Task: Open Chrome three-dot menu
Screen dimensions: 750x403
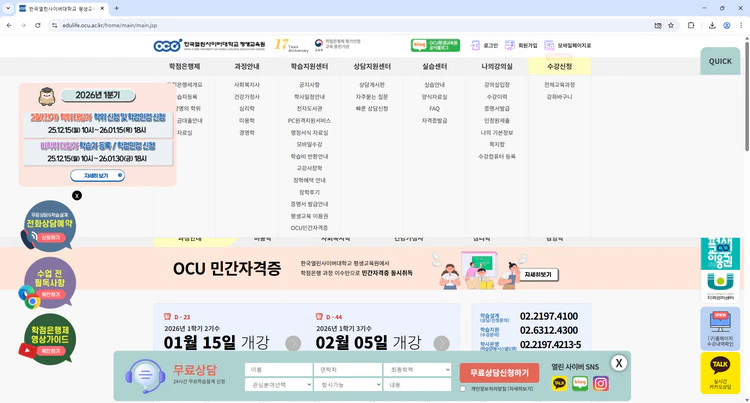Action: tap(741, 25)
